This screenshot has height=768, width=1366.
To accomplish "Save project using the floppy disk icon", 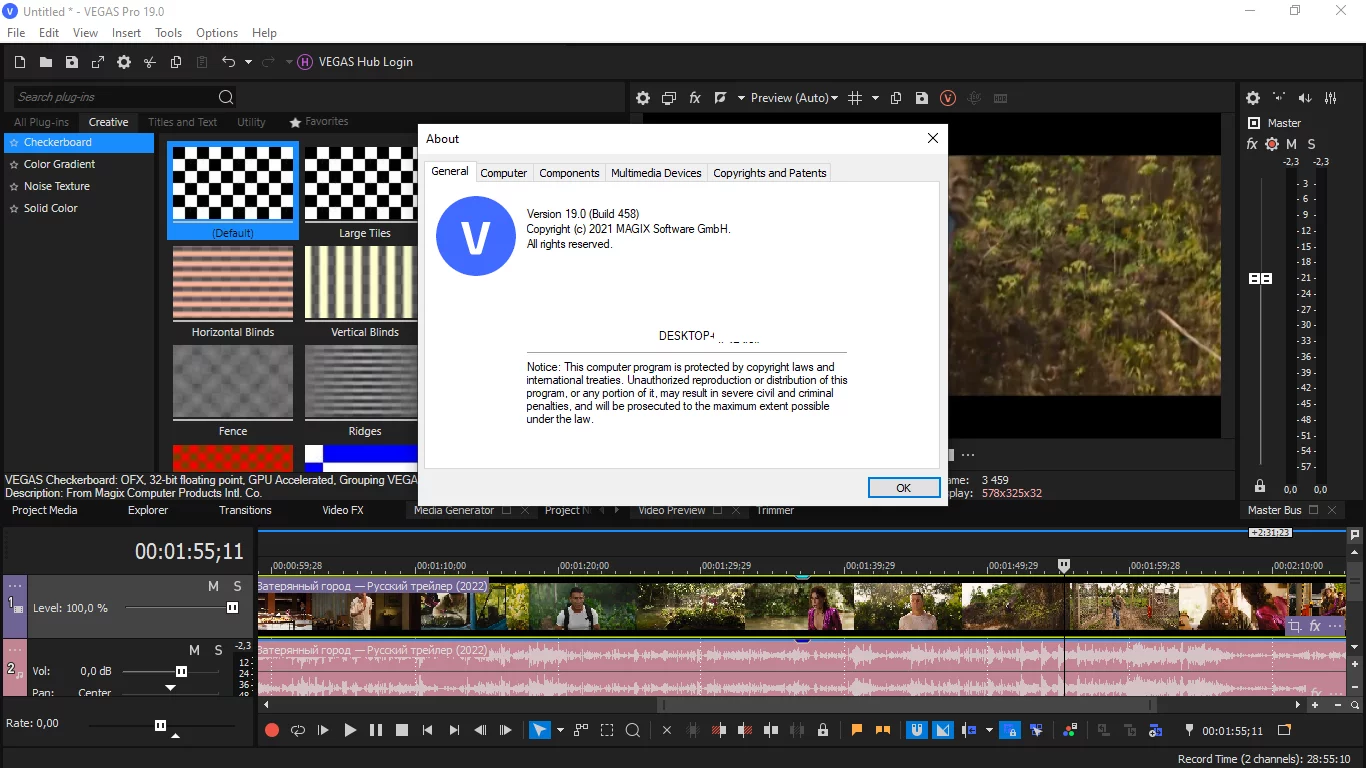I will [72, 62].
